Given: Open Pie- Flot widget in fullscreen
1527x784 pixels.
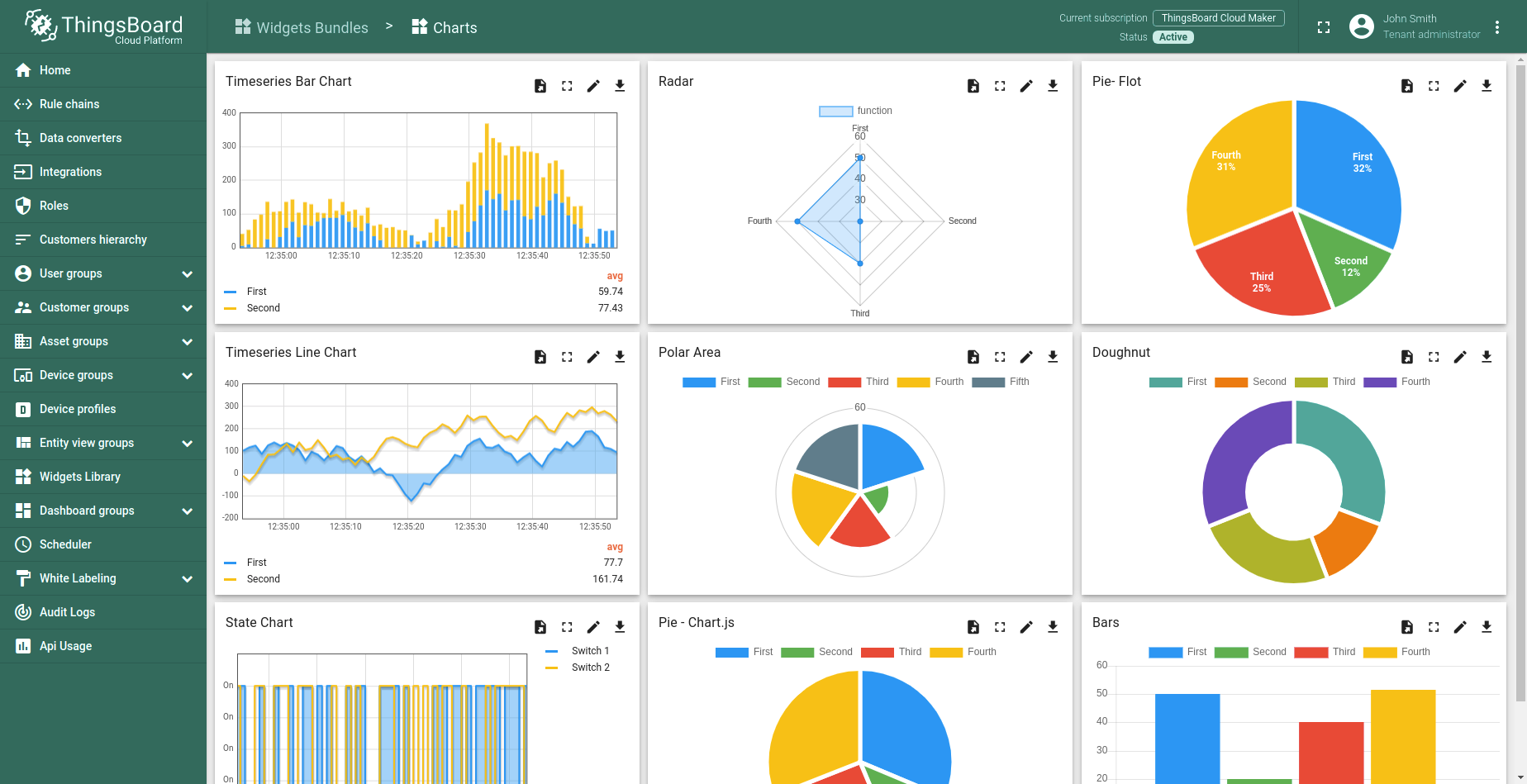Looking at the screenshot, I should point(1434,86).
